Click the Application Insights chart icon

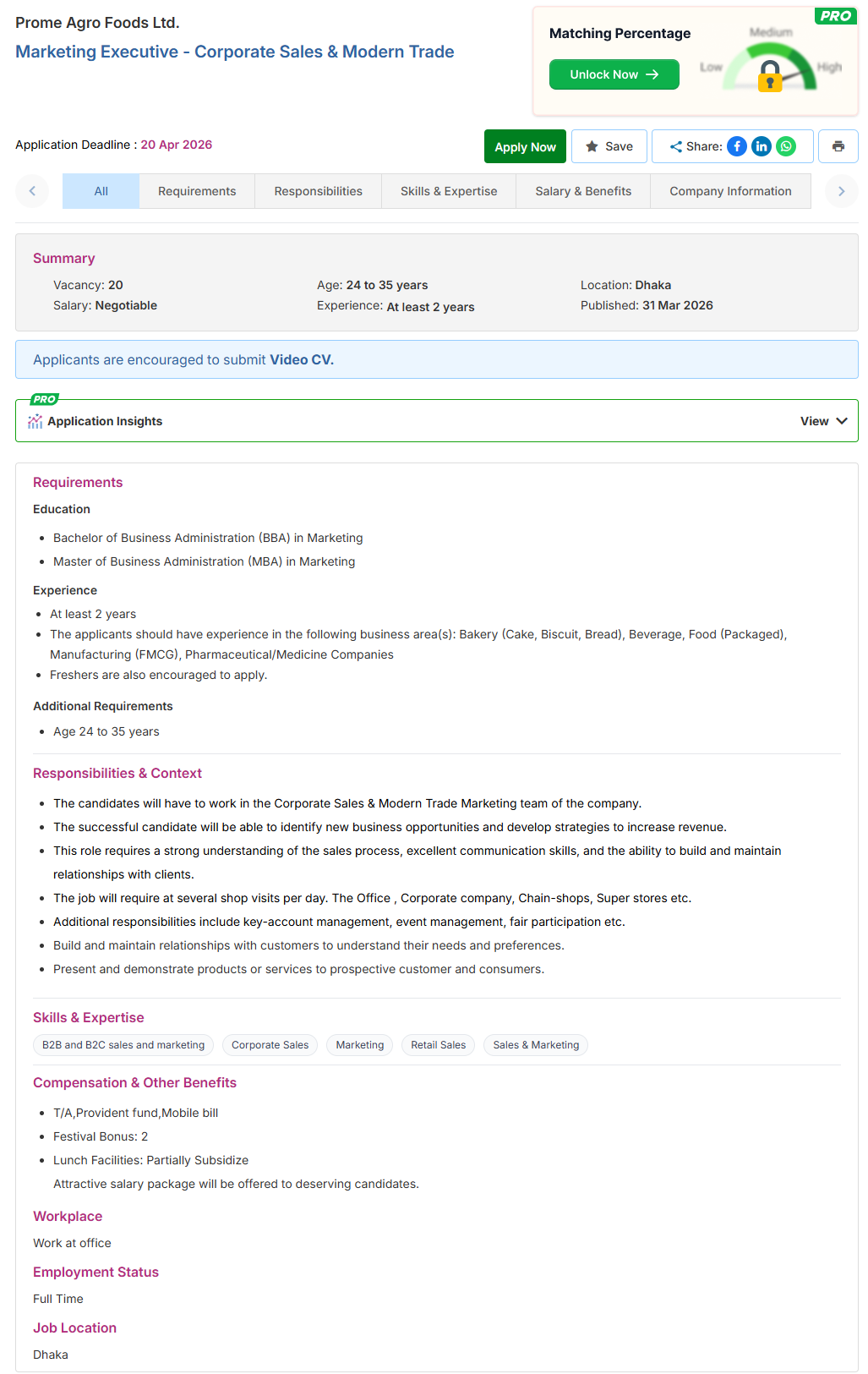pos(35,421)
